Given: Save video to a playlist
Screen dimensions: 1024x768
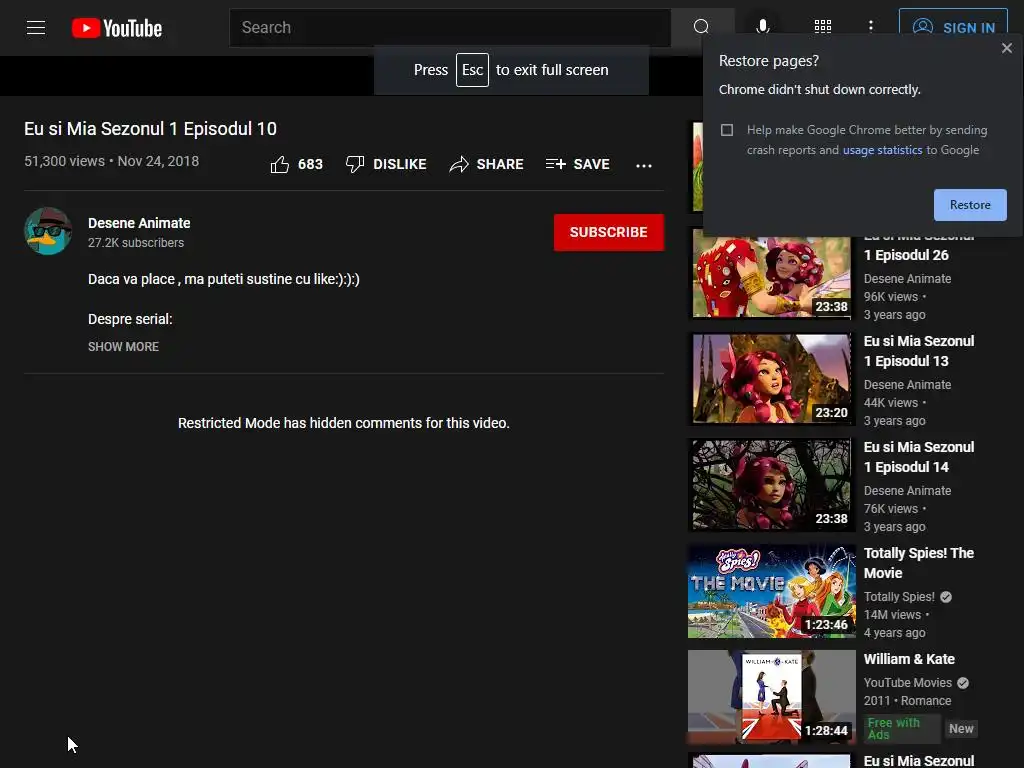Looking at the screenshot, I should (578, 165).
